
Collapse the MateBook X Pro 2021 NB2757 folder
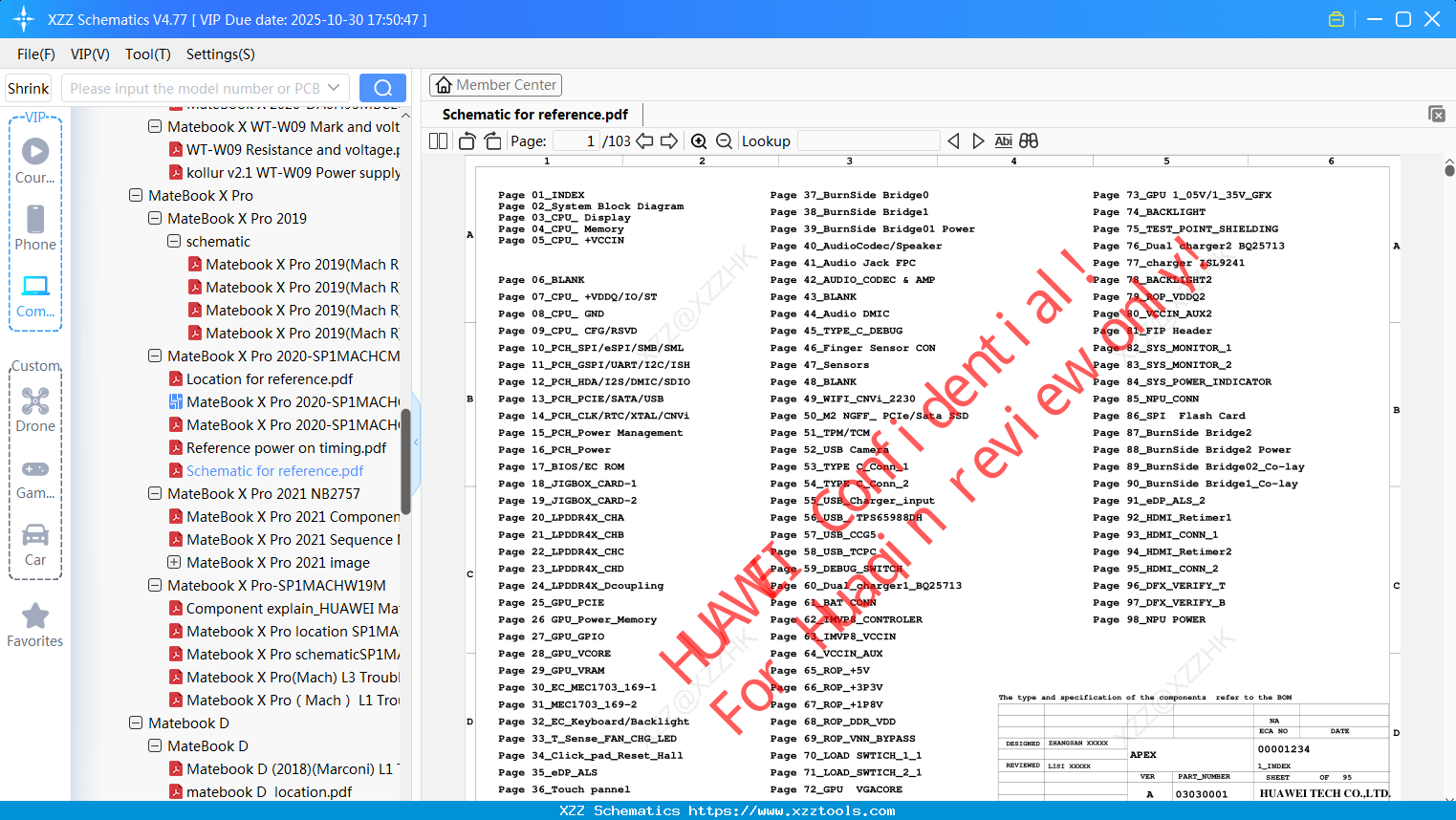point(155,493)
